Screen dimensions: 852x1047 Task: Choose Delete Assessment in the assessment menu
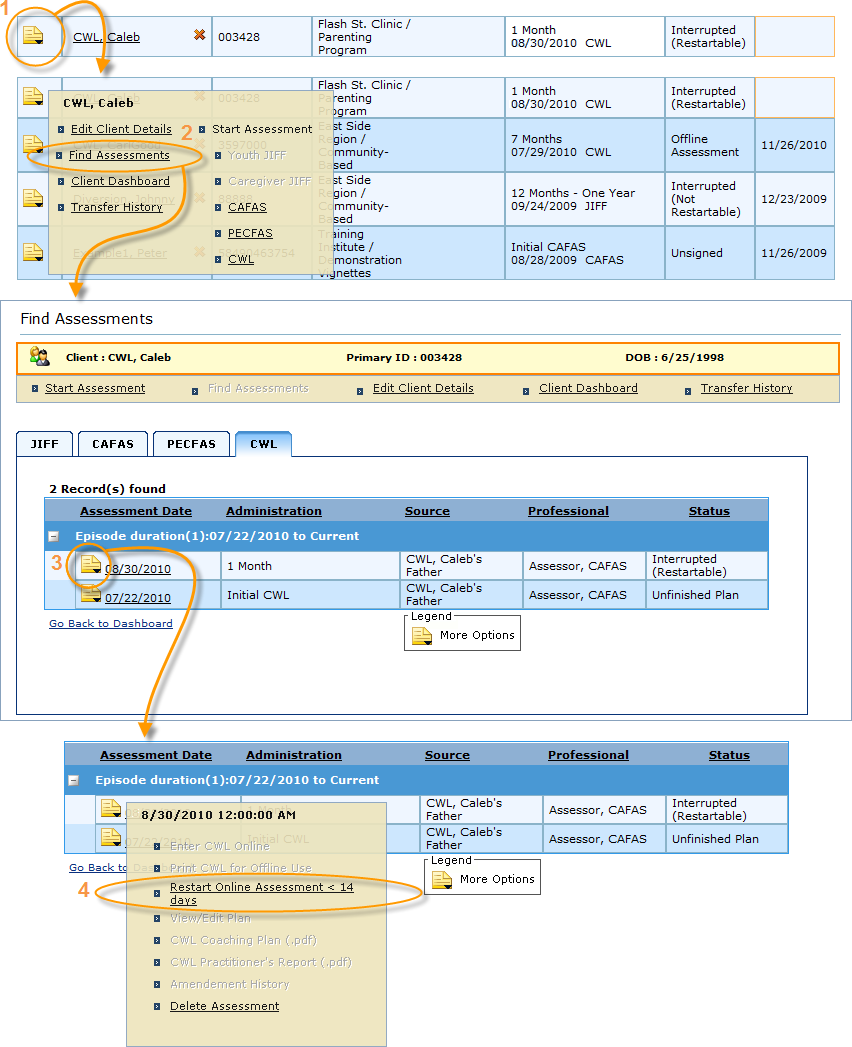click(224, 1006)
